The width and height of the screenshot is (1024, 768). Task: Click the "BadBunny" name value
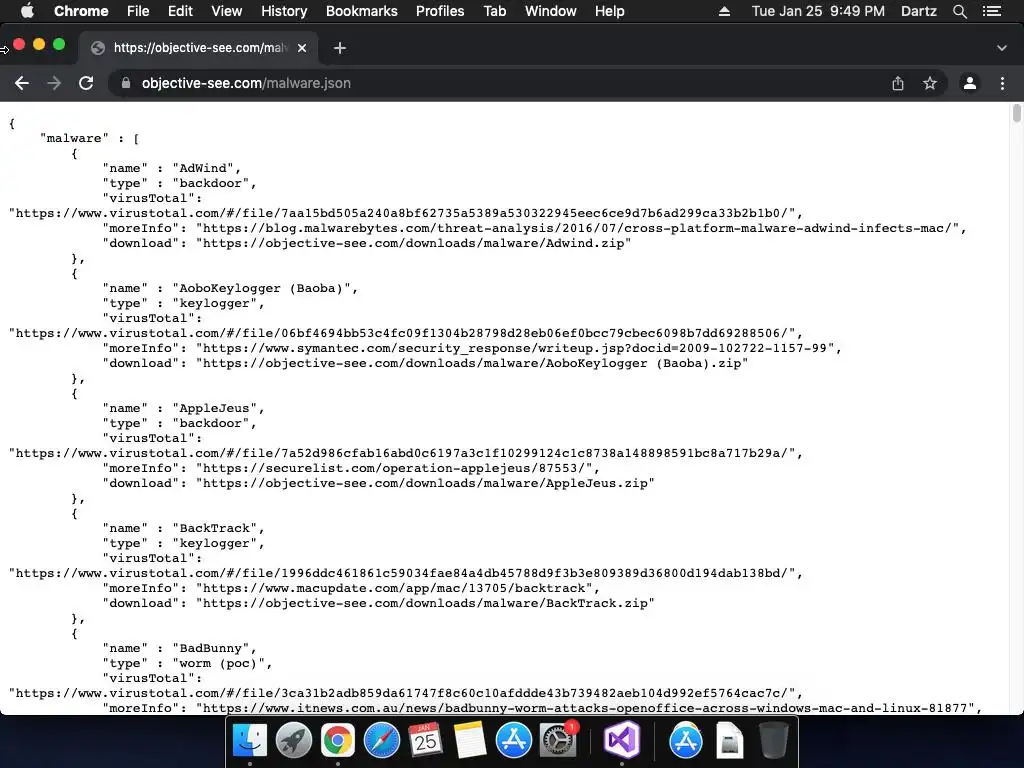click(x=211, y=649)
